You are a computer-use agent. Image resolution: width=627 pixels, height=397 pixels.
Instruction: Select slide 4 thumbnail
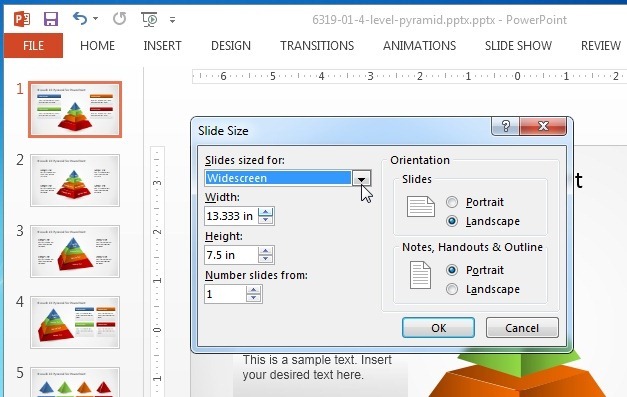(x=75, y=322)
